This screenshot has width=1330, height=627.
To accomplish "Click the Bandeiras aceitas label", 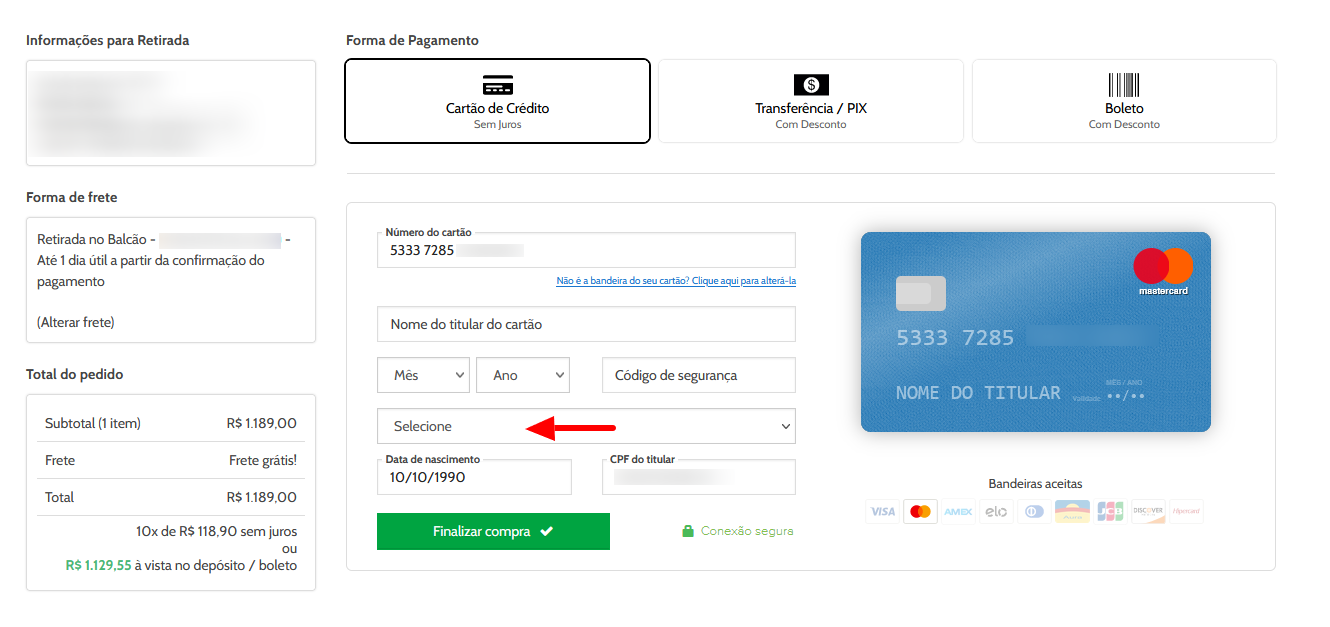I will click(1035, 483).
